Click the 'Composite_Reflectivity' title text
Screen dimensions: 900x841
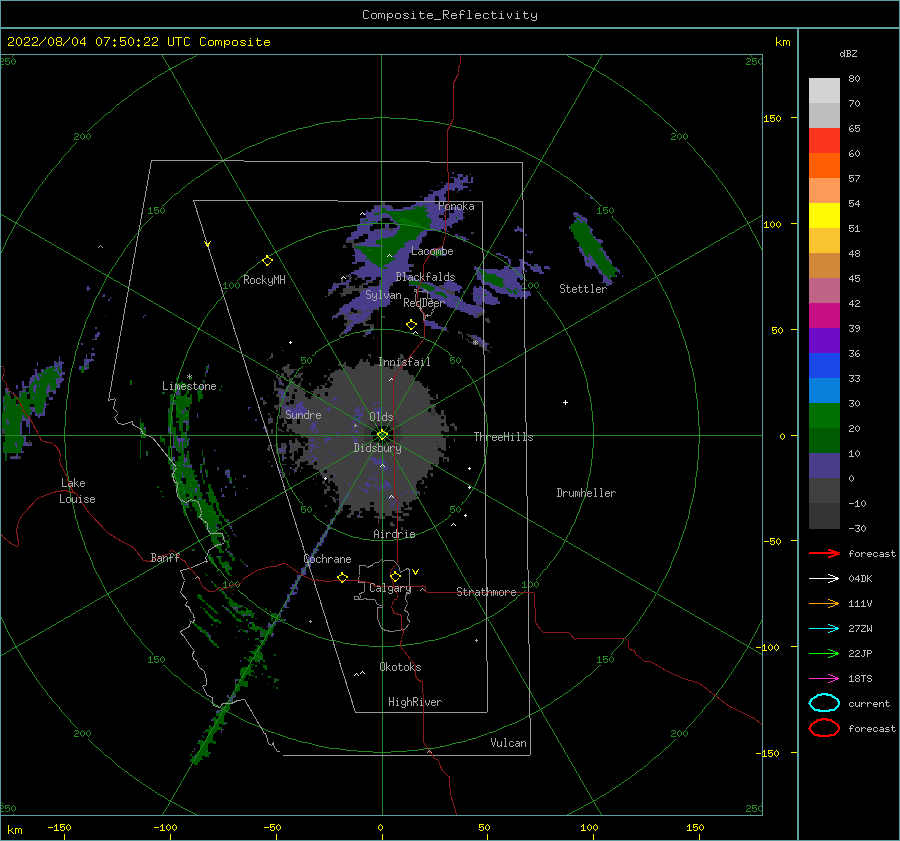[x=450, y=15]
